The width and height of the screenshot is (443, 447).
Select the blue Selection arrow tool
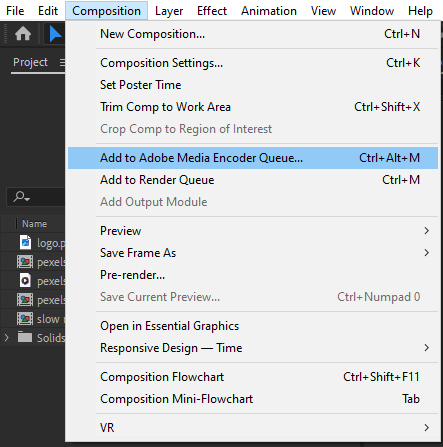[x=55, y=34]
